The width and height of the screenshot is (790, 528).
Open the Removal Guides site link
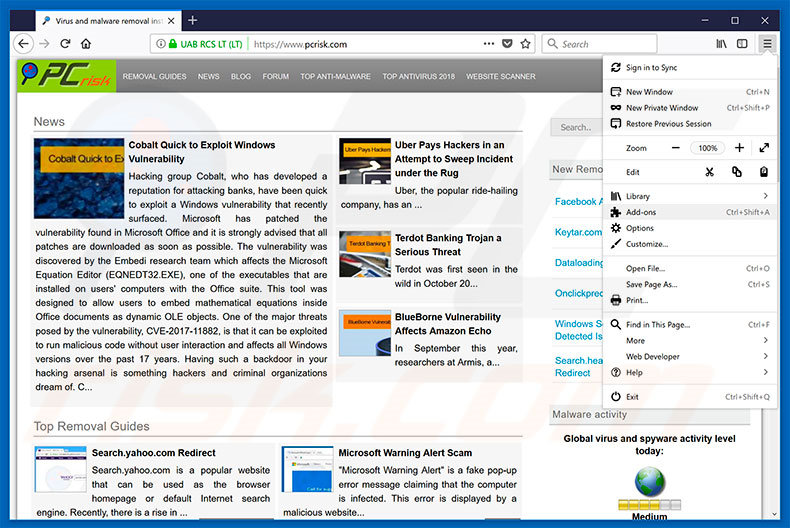(154, 76)
